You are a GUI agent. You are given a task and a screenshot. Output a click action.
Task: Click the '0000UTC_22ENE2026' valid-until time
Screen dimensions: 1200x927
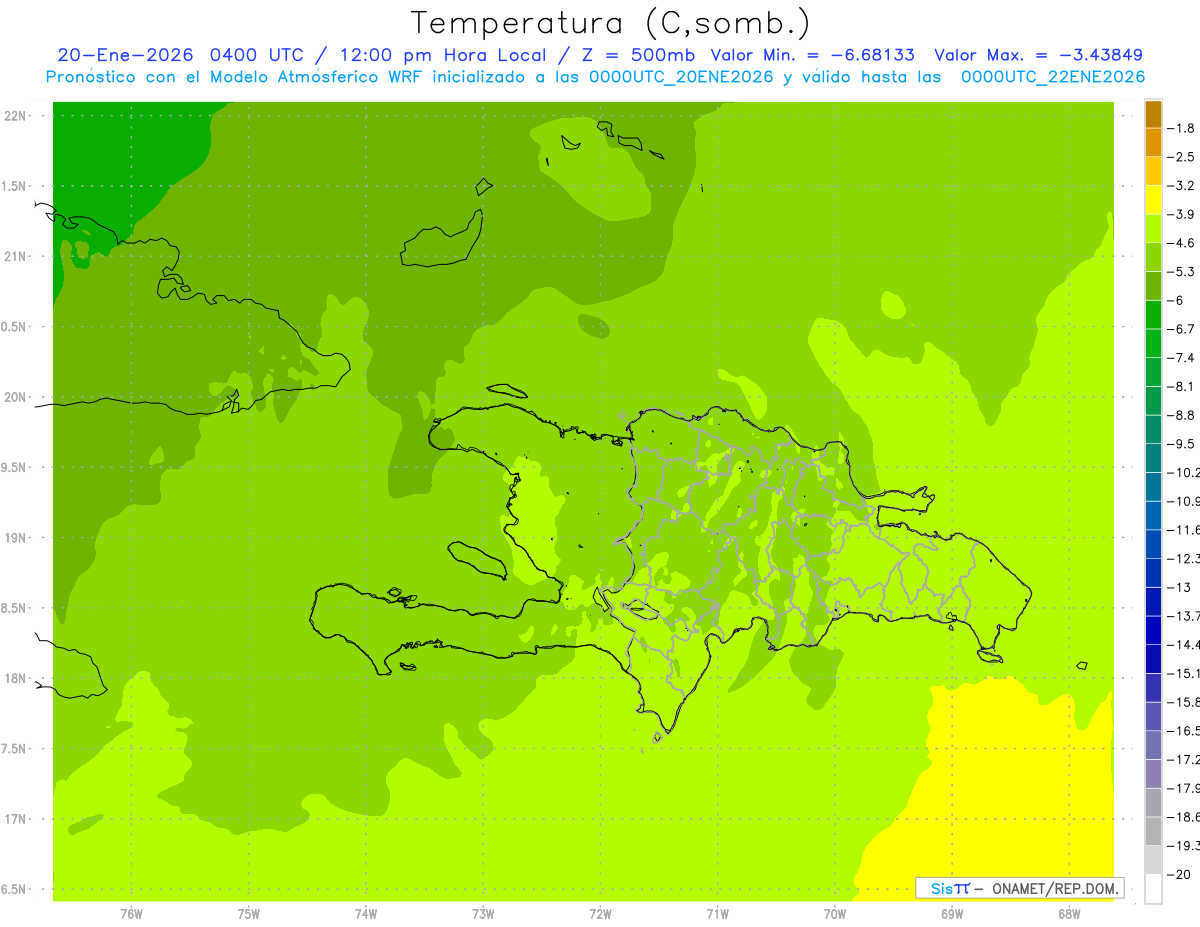[x=1052, y=77]
